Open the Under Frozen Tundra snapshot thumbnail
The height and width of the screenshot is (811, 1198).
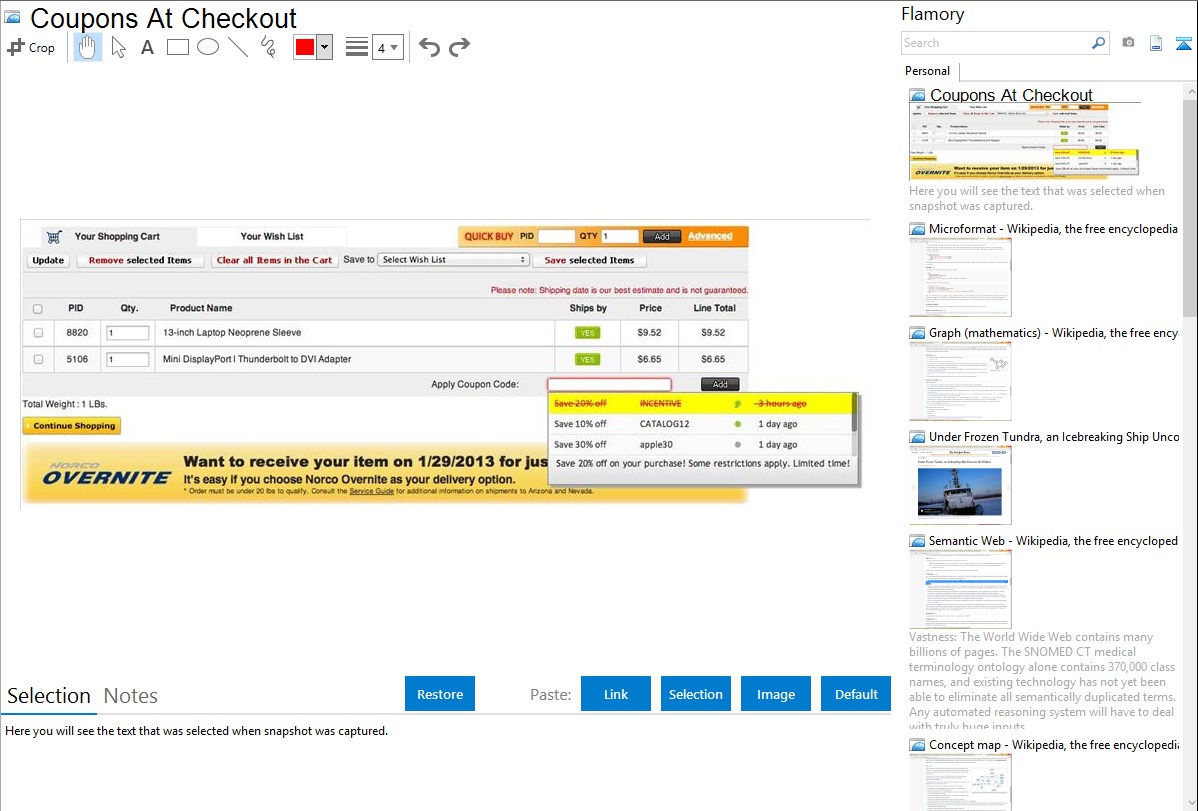tap(960, 485)
